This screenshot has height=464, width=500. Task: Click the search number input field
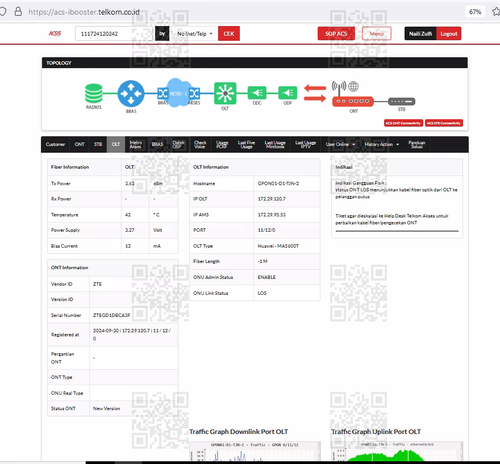114,34
